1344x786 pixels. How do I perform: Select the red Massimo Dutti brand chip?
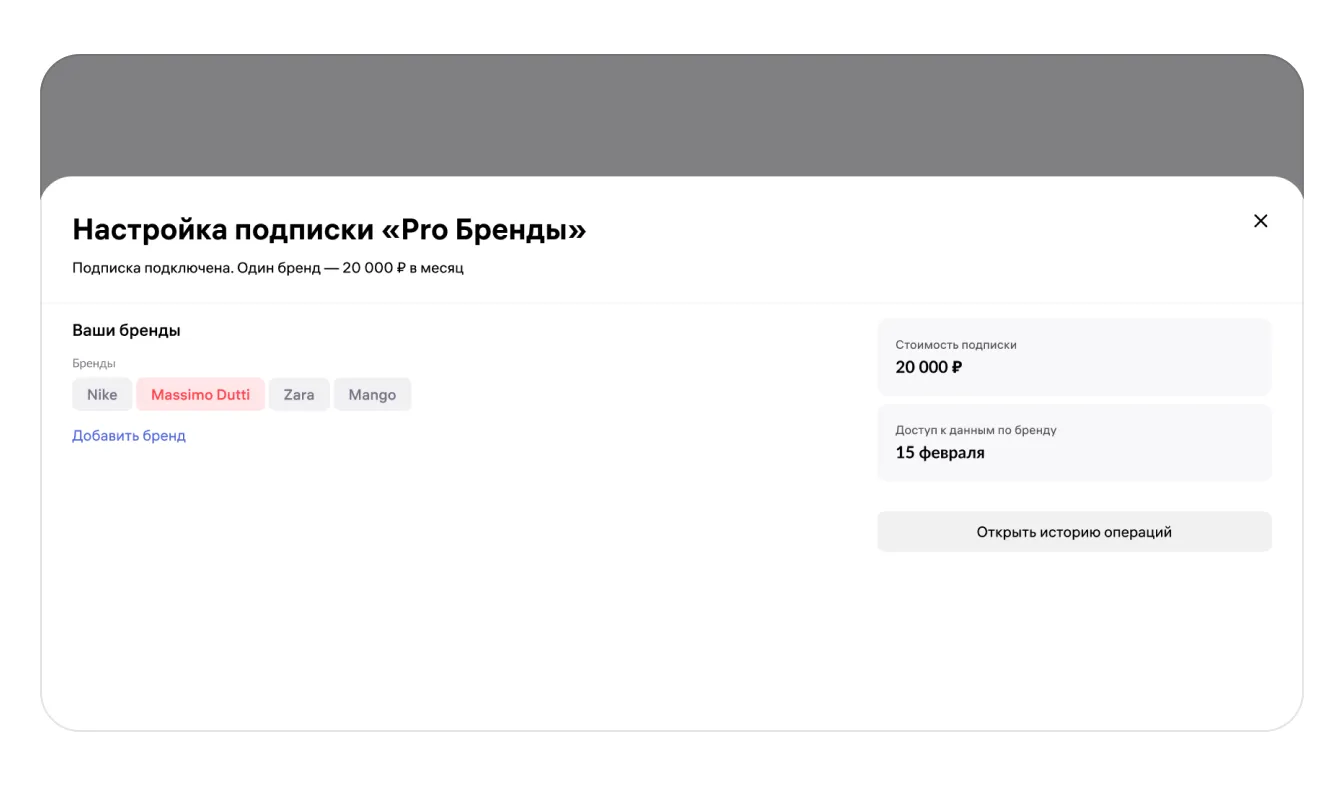pyautogui.click(x=200, y=395)
